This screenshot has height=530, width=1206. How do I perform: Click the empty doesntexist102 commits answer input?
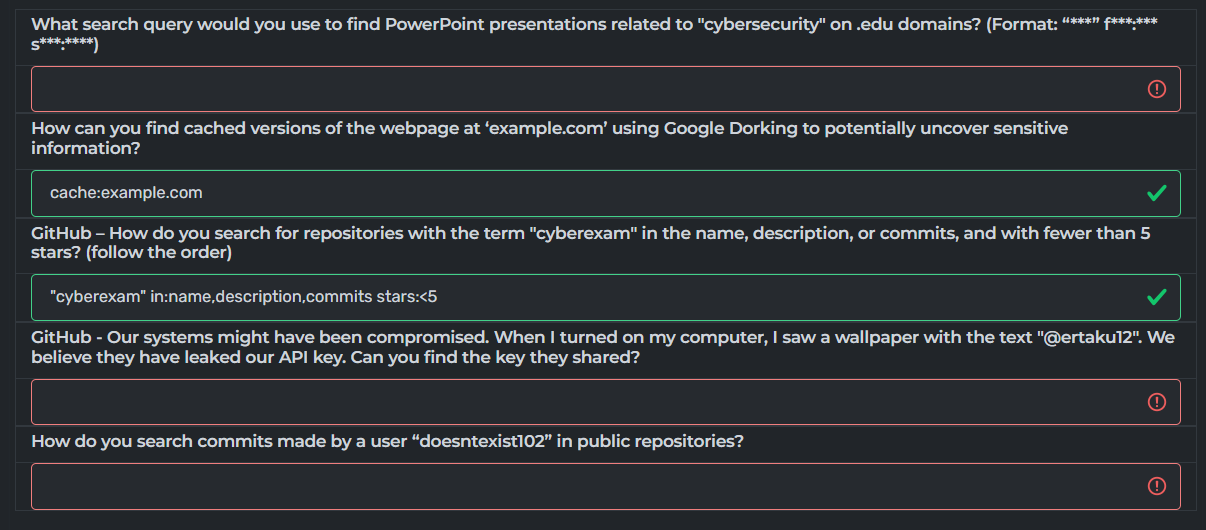(606, 486)
